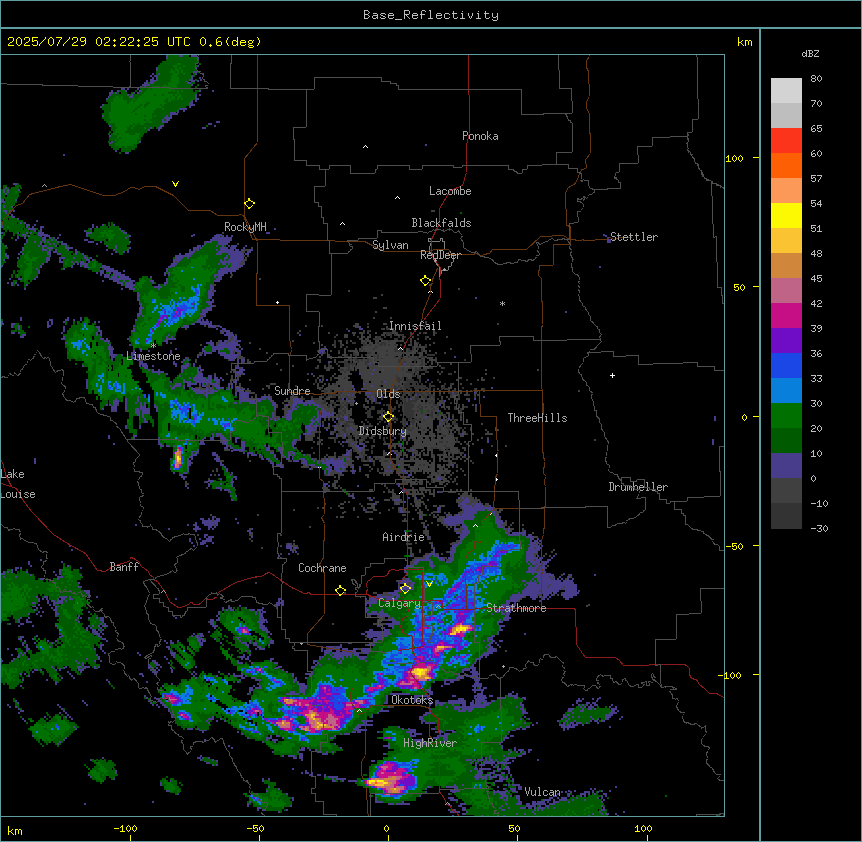Click the small red cell south of Limestone
Image resolution: width=862 pixels, height=842 pixels.
[x=178, y=458]
